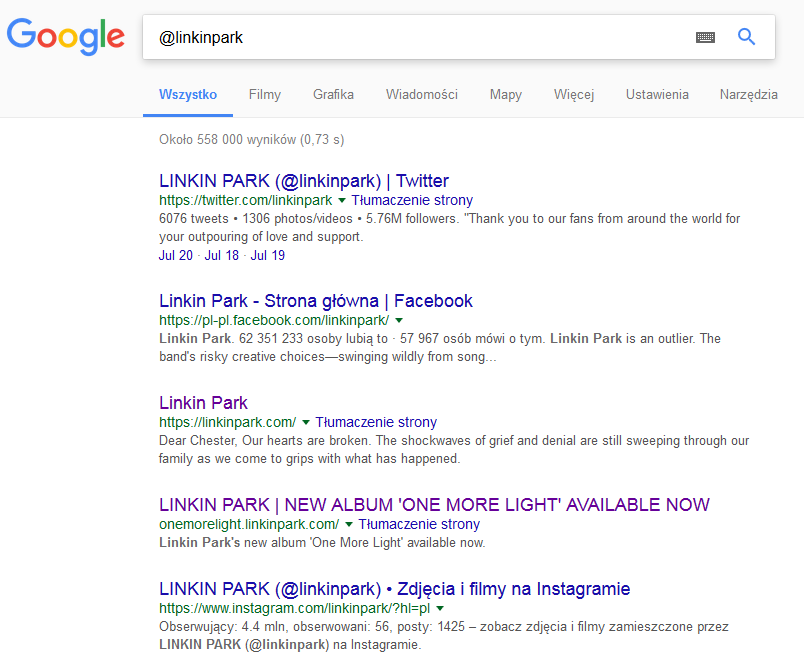Viewport: 804px width, 666px height.
Task: Open the Linkin Park official site result
Action: [x=203, y=403]
